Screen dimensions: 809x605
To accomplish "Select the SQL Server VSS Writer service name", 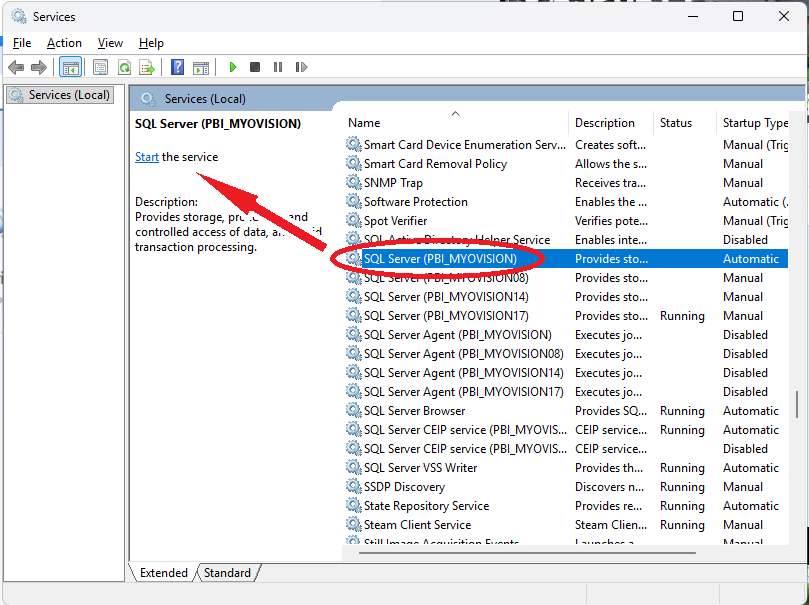I will coord(420,468).
